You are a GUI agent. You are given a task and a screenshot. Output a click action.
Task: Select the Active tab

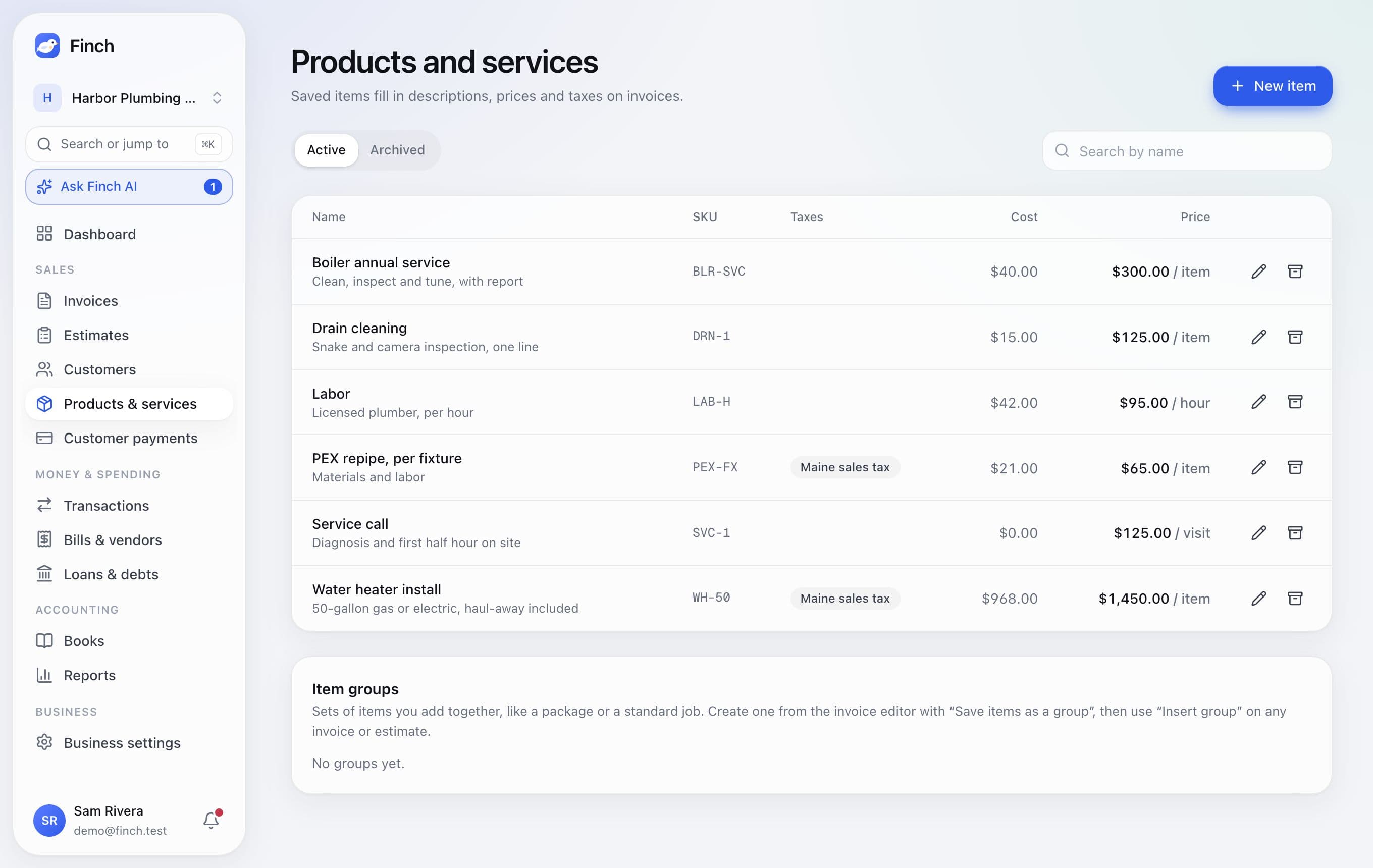coord(326,150)
